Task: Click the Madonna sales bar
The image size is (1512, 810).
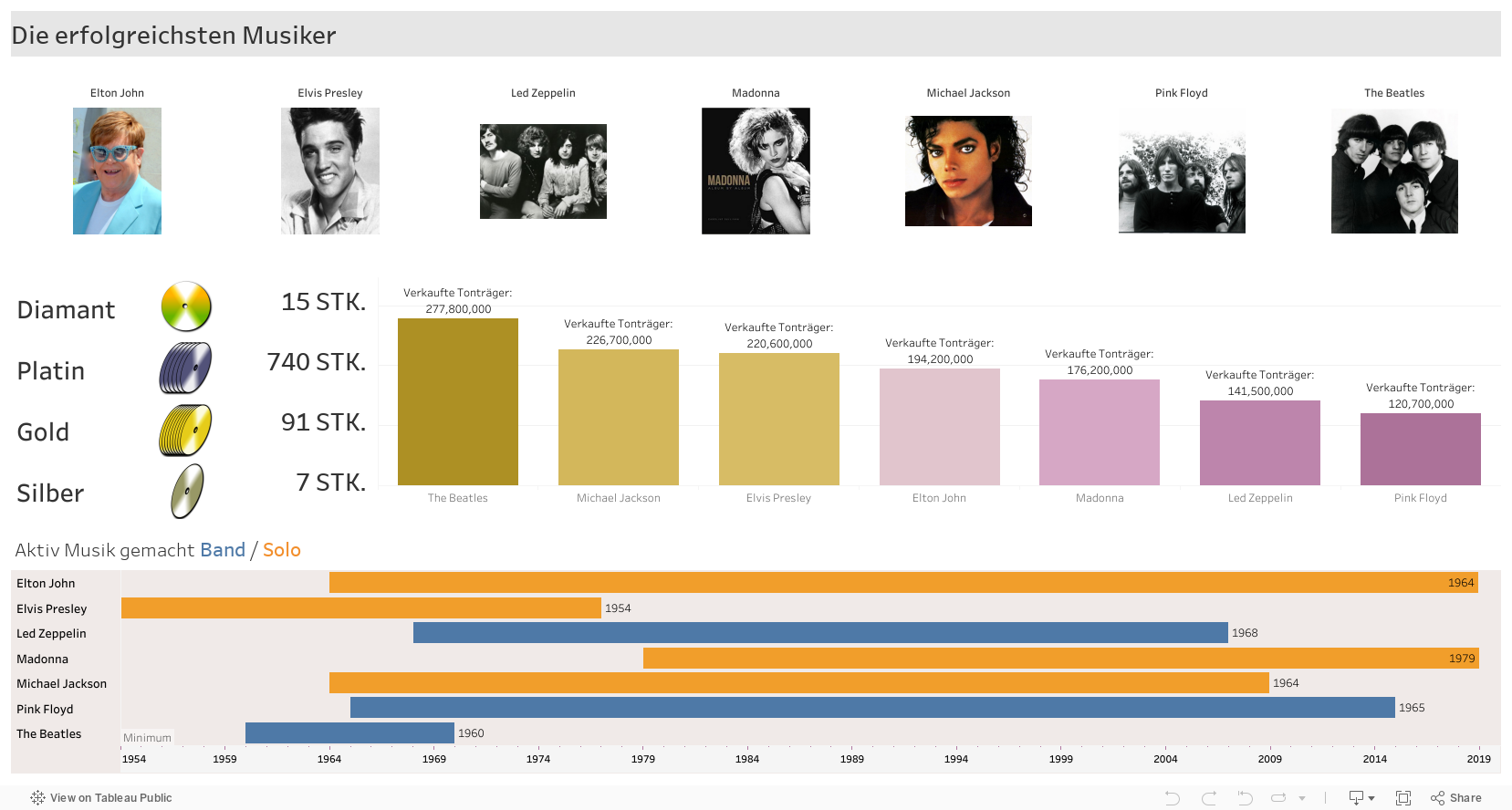Action: pyautogui.click(x=1100, y=432)
